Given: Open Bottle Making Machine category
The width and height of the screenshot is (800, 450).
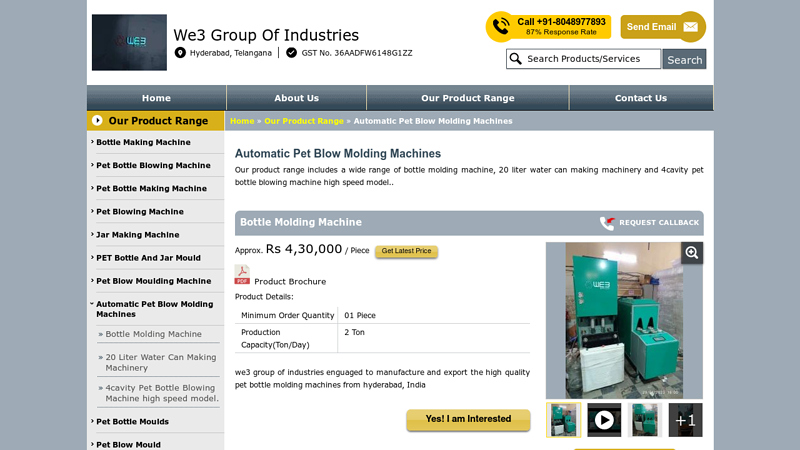Looking at the screenshot, I should 143,142.
